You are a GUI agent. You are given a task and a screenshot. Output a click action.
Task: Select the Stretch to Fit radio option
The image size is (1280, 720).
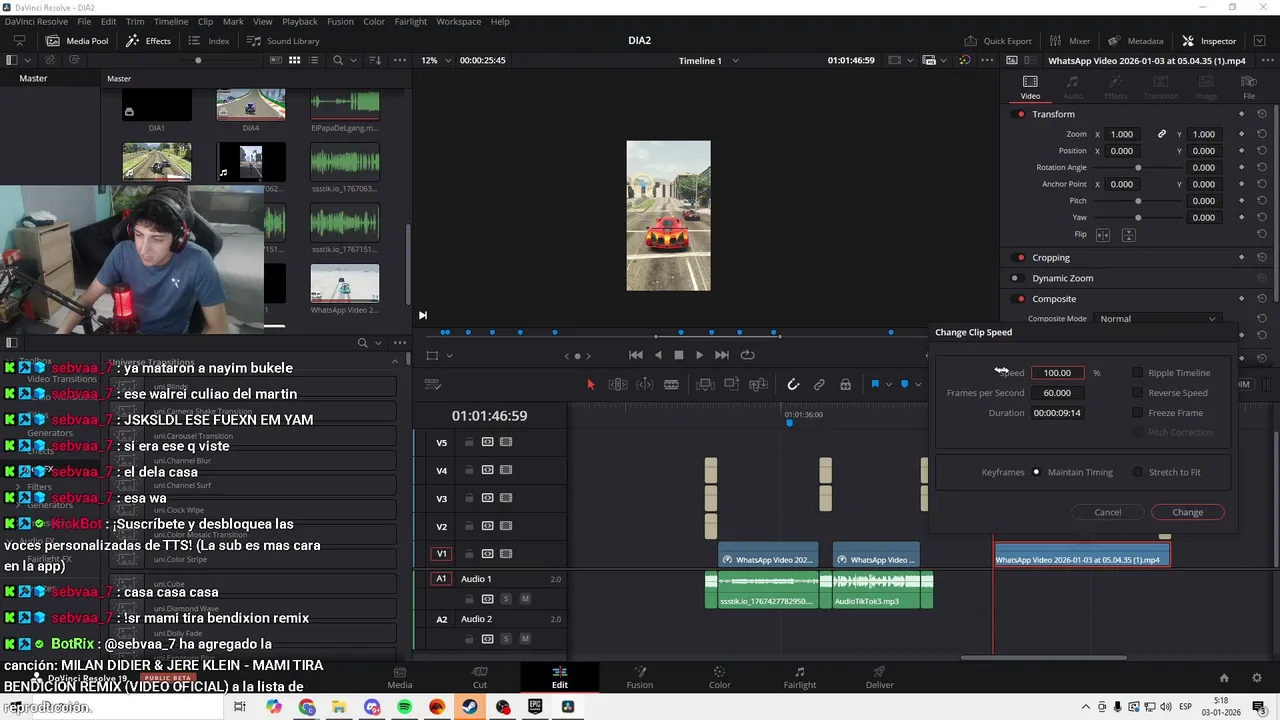[x=1138, y=472]
